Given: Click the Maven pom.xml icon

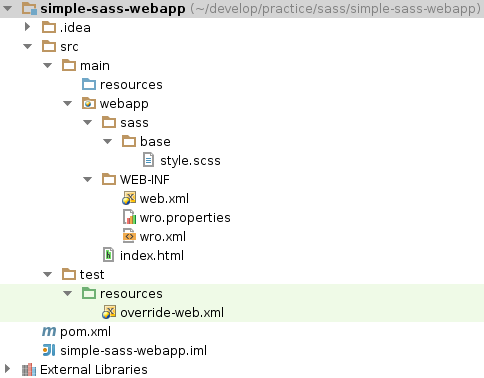Looking at the screenshot, I should 49,332.
